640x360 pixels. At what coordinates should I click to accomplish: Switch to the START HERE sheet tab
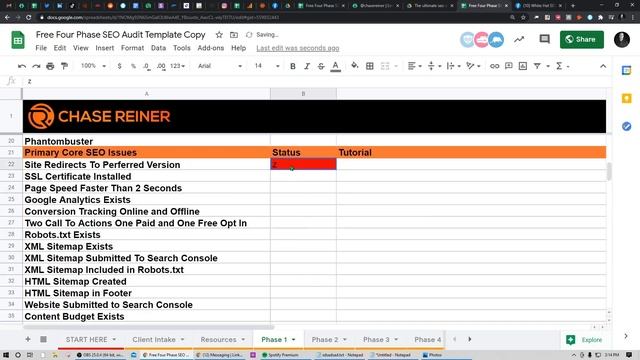(91, 340)
